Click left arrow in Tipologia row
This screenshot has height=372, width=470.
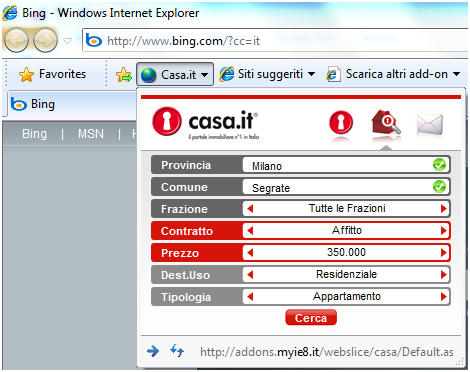pos(250,297)
